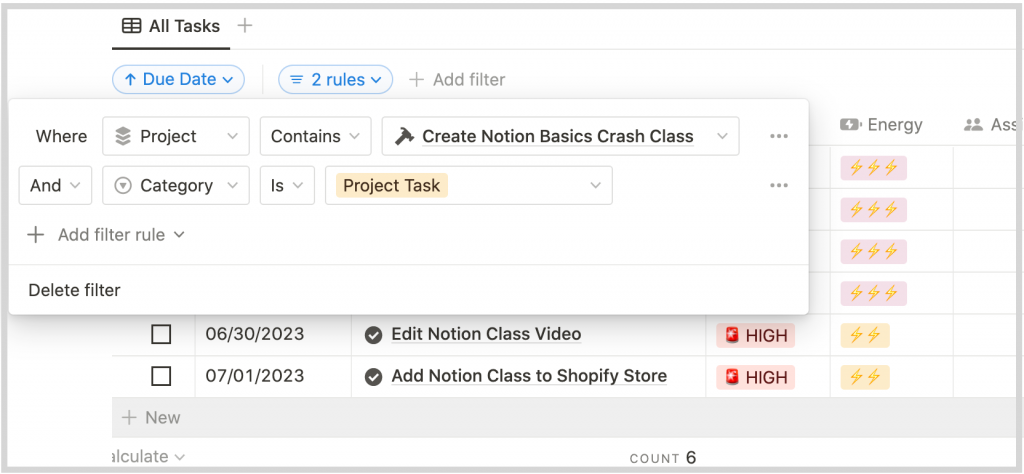The height and width of the screenshot is (474, 1024).
Task: Click done icon beside Add Notion Class to Shopify
Action: tap(373, 377)
